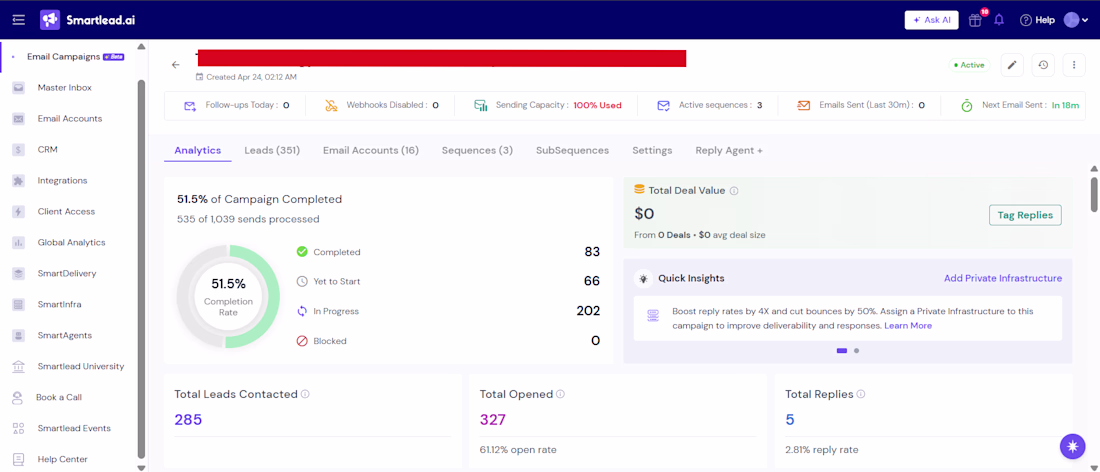Click the Completion Rate donut chart

pos(229,297)
